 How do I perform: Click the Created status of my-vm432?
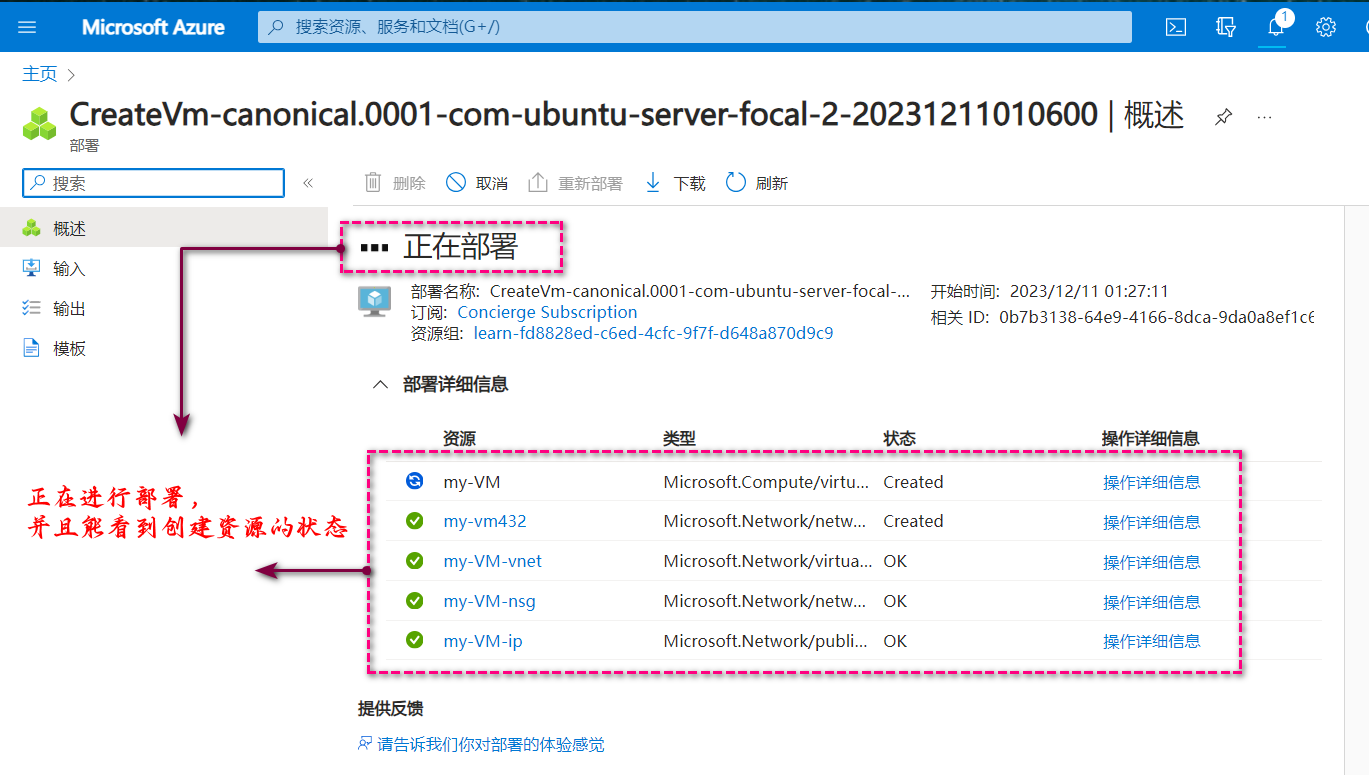913,521
